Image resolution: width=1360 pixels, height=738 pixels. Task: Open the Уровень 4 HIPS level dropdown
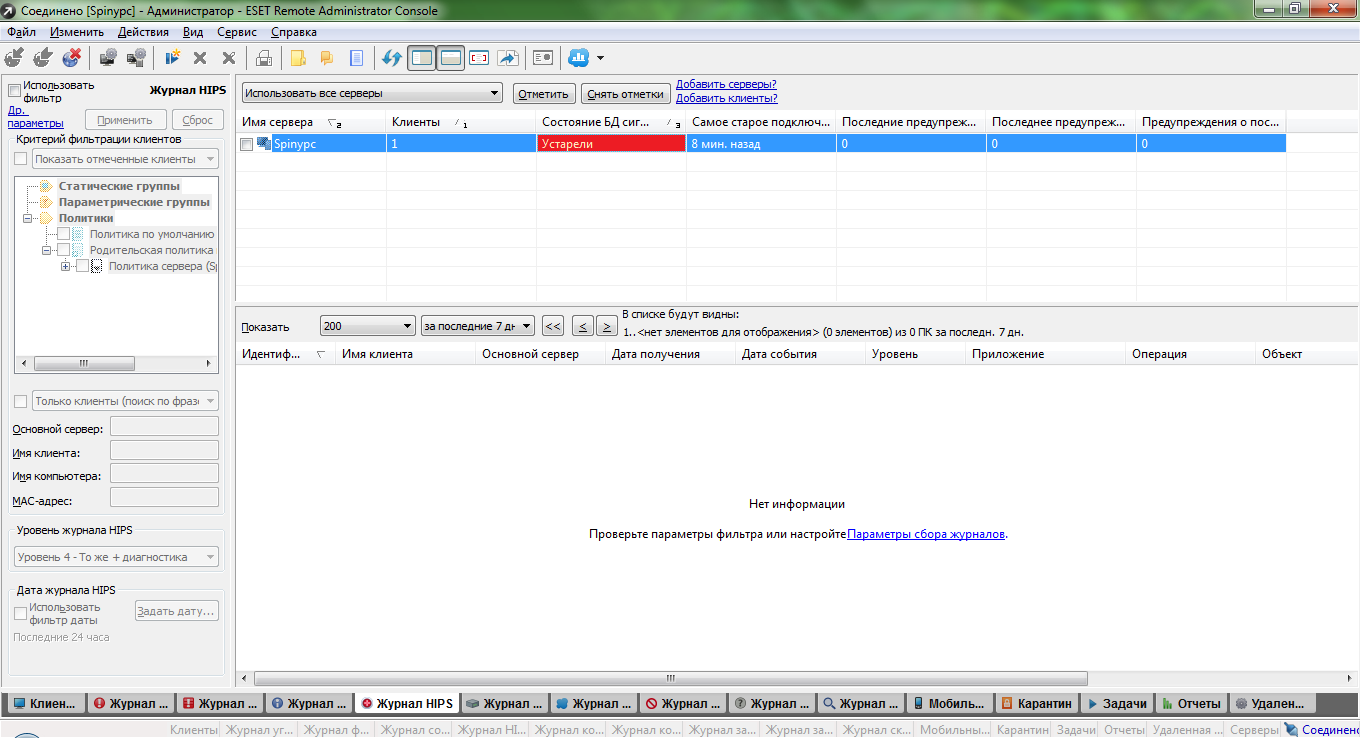point(116,557)
